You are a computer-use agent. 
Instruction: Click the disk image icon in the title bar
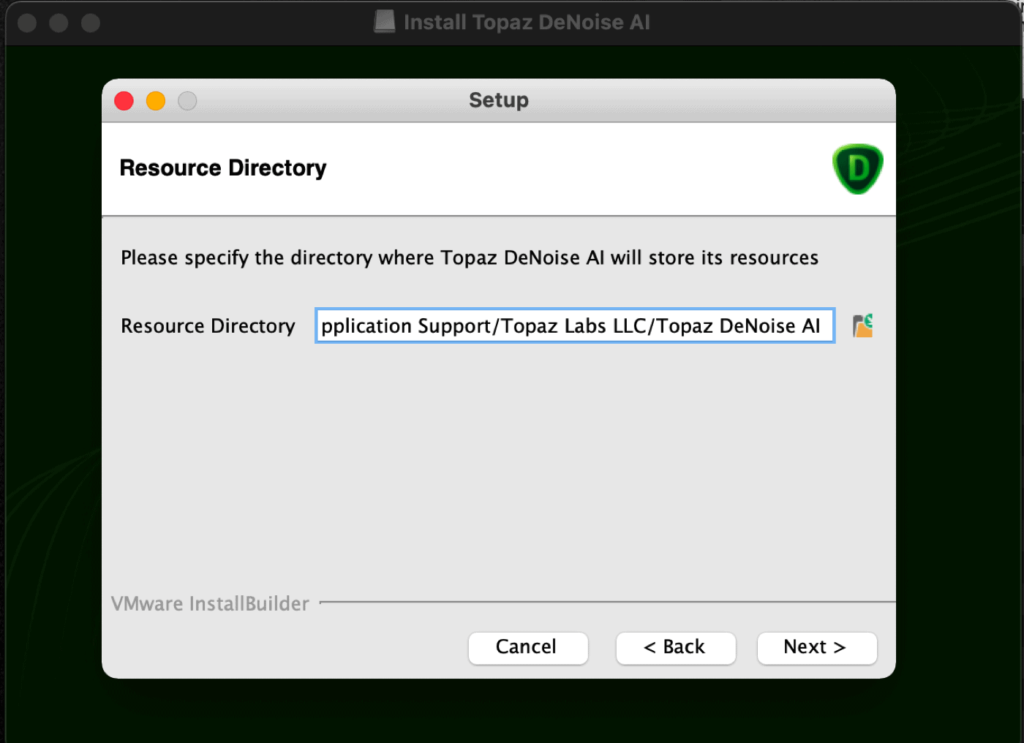(385, 20)
